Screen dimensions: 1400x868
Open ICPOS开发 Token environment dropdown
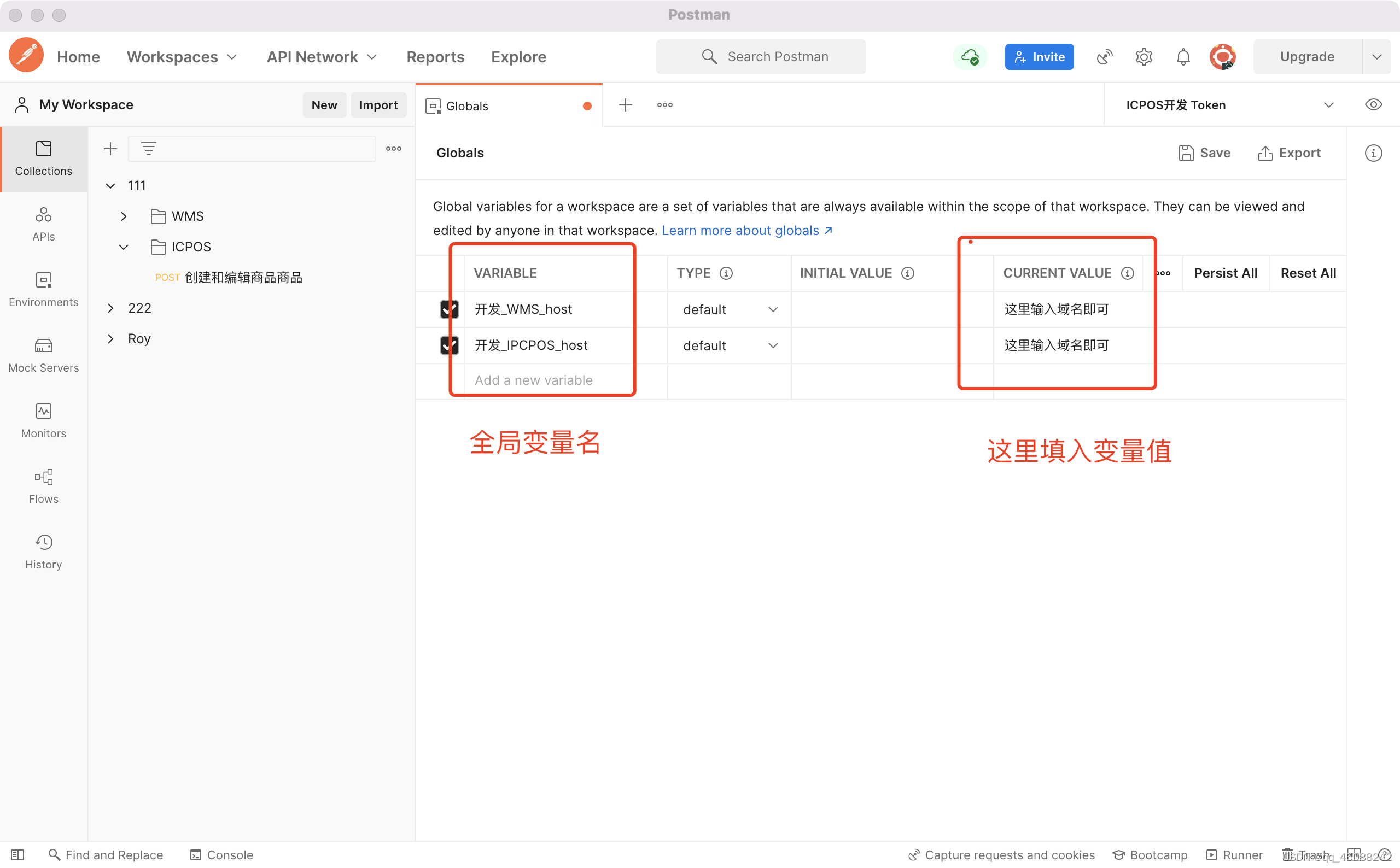click(1229, 105)
